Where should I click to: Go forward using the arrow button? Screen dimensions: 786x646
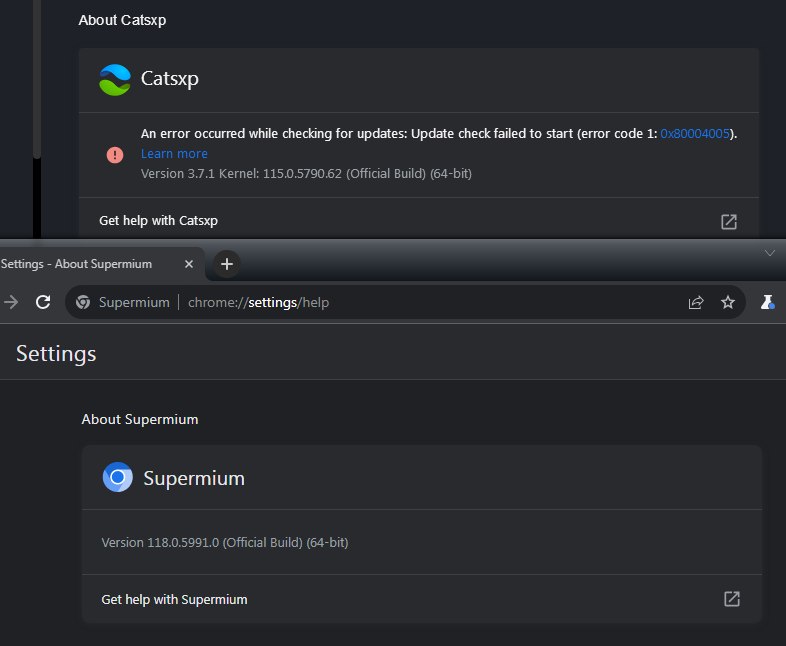point(11,302)
